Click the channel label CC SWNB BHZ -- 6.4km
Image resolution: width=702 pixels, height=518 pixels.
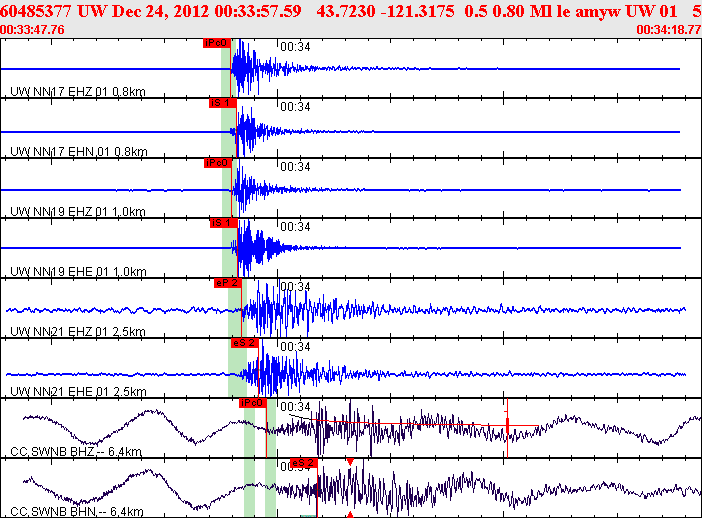click(x=76, y=452)
